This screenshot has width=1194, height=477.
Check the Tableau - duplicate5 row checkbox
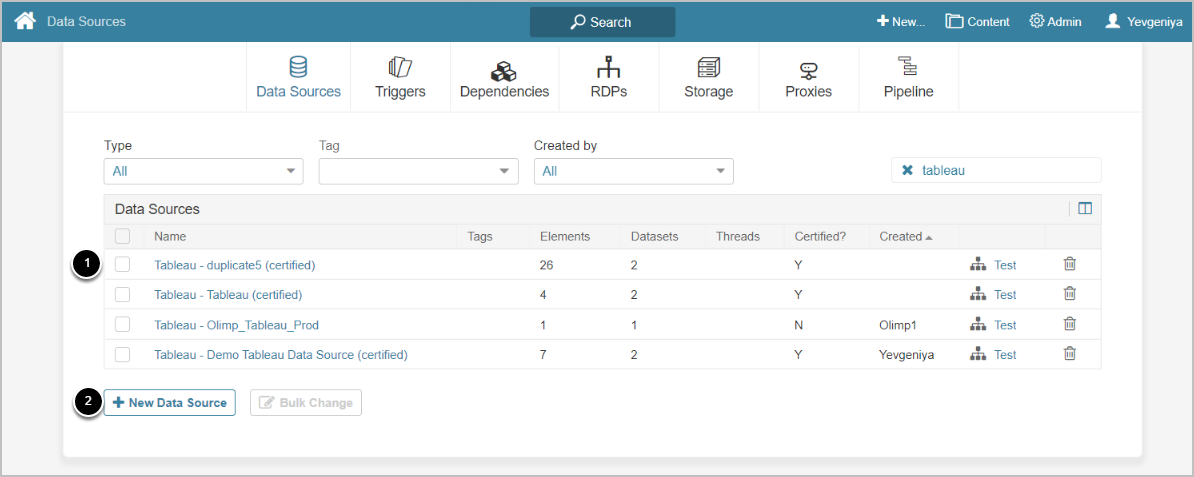122,265
